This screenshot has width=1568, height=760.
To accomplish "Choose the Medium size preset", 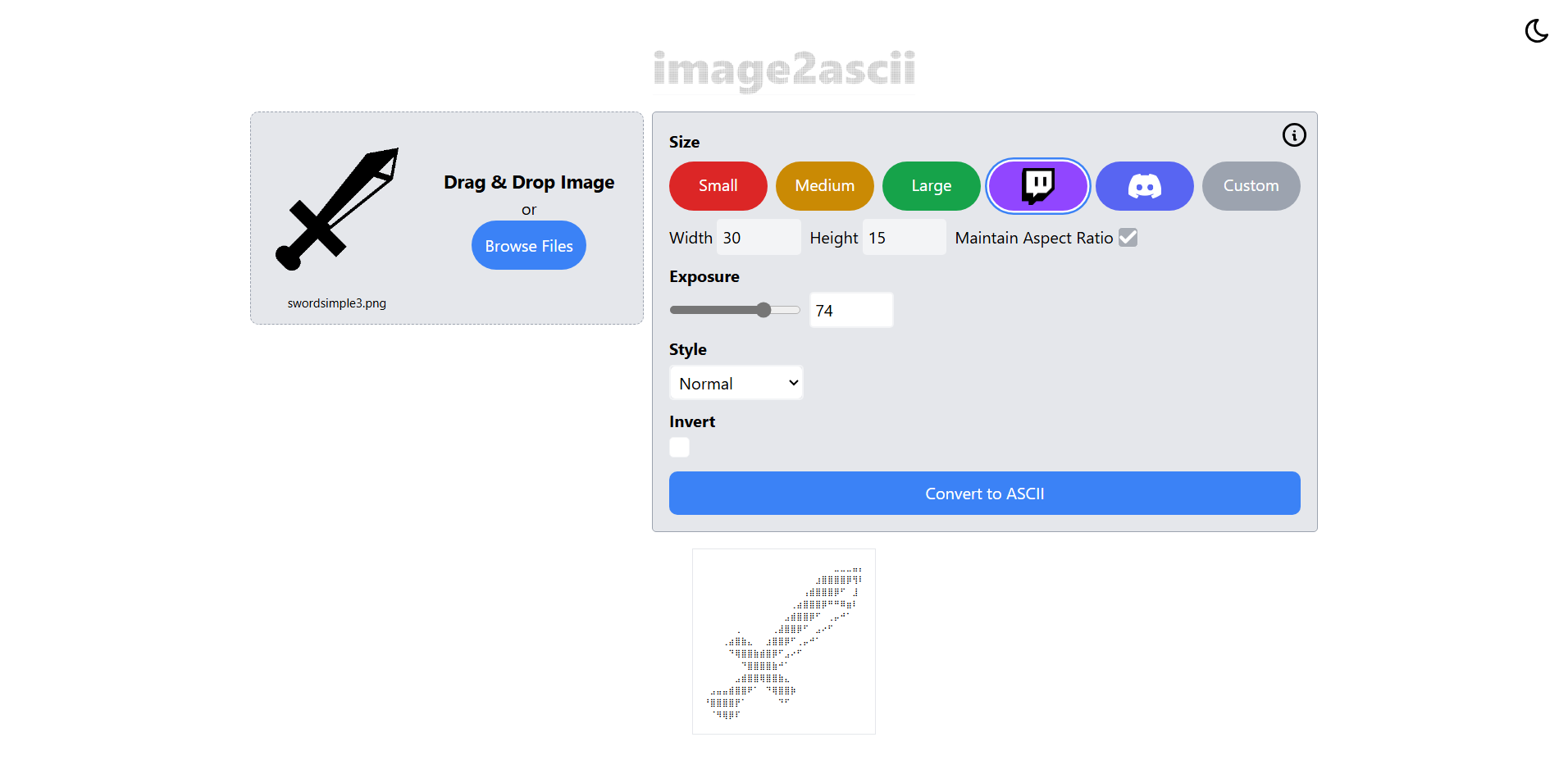I will click(x=824, y=186).
